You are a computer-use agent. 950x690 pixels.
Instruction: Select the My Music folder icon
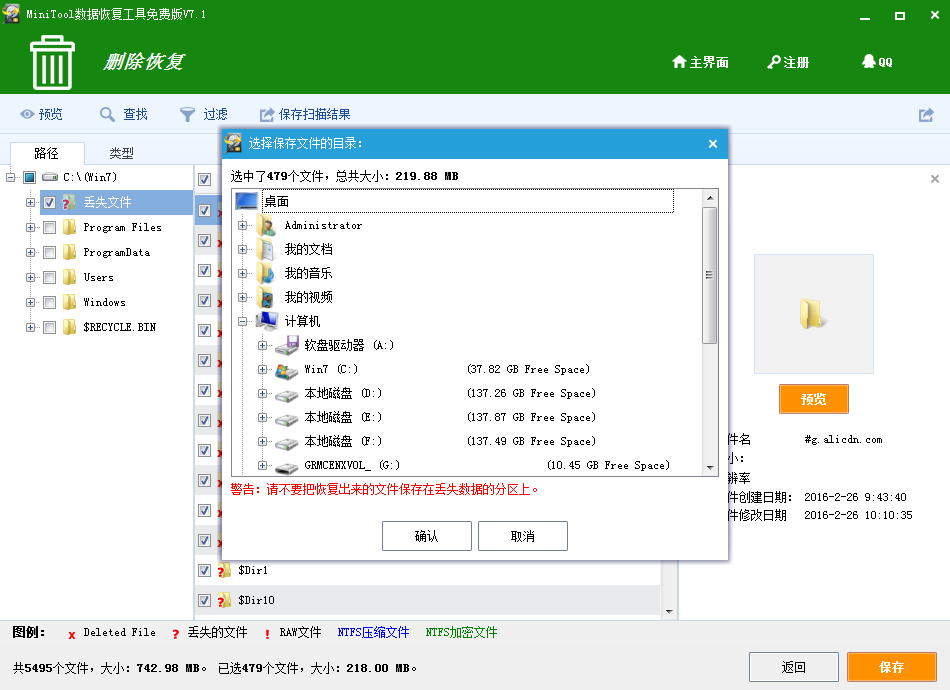267,273
